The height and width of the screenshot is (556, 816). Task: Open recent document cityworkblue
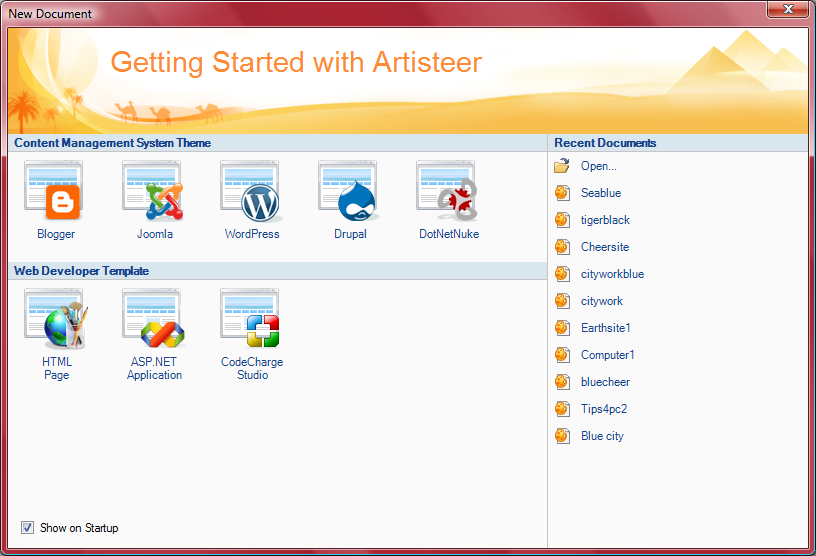(613, 274)
